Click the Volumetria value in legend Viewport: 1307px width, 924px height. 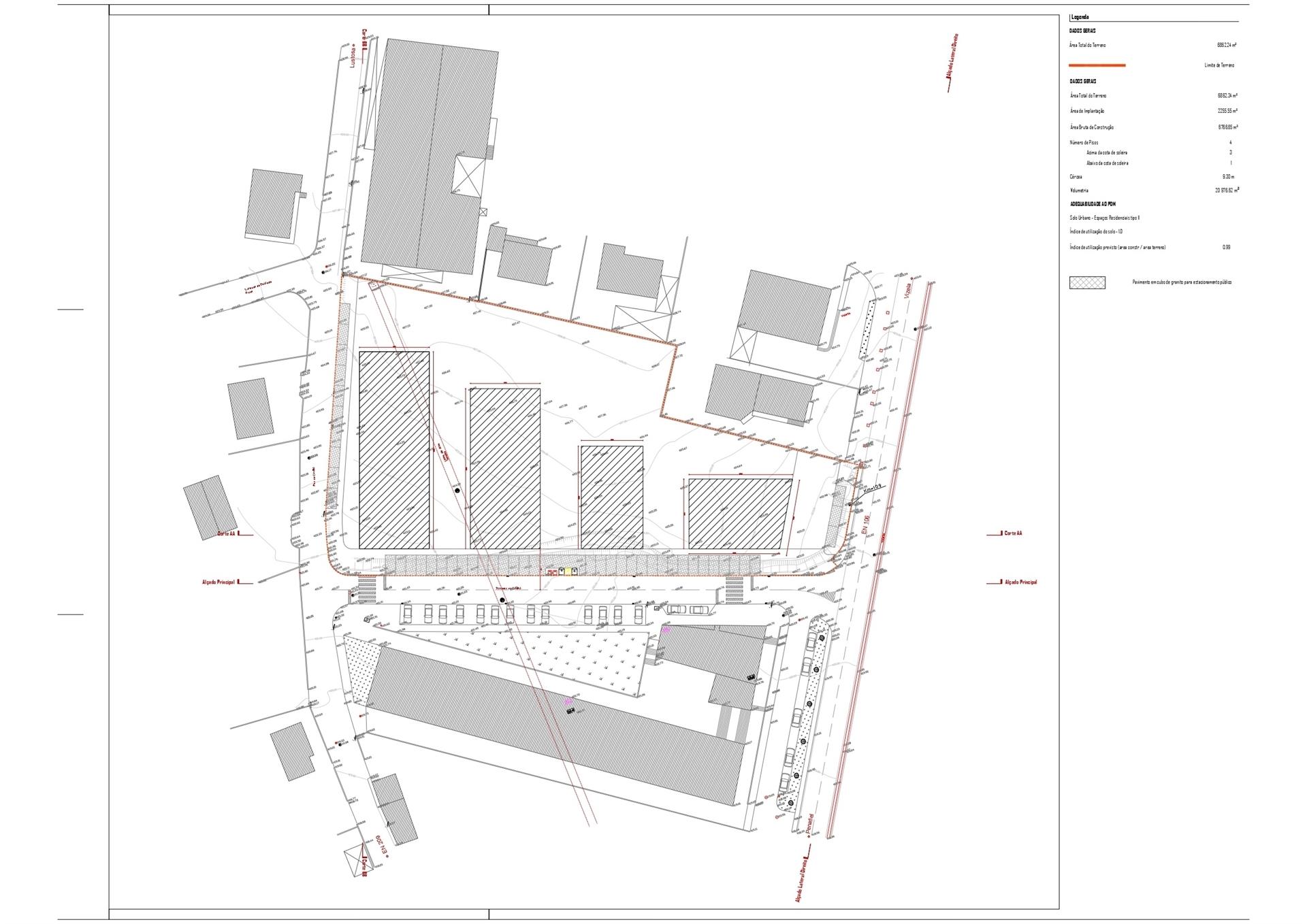[1227, 191]
